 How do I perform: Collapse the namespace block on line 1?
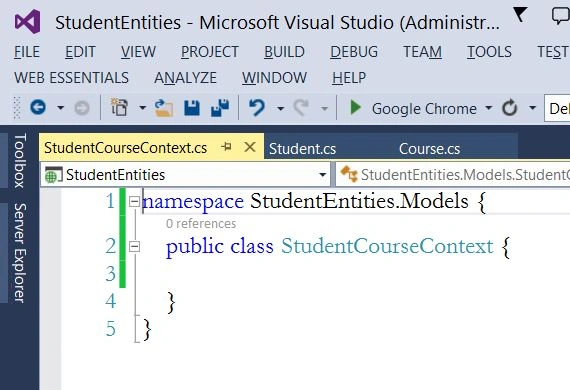[x=134, y=201]
